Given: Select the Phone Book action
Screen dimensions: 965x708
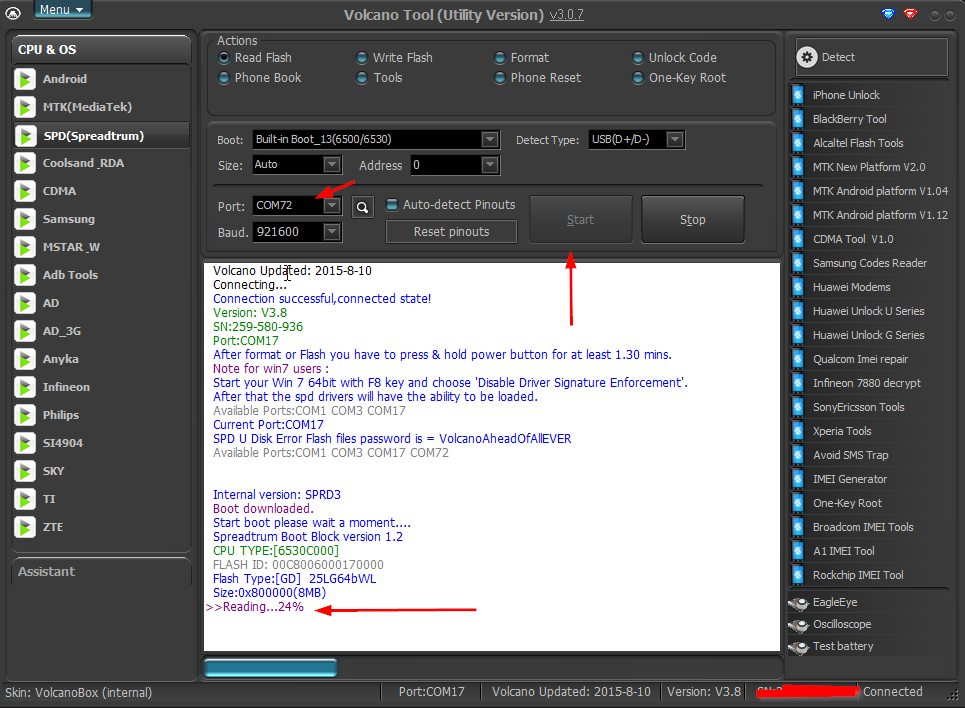Looking at the screenshot, I should point(260,78).
